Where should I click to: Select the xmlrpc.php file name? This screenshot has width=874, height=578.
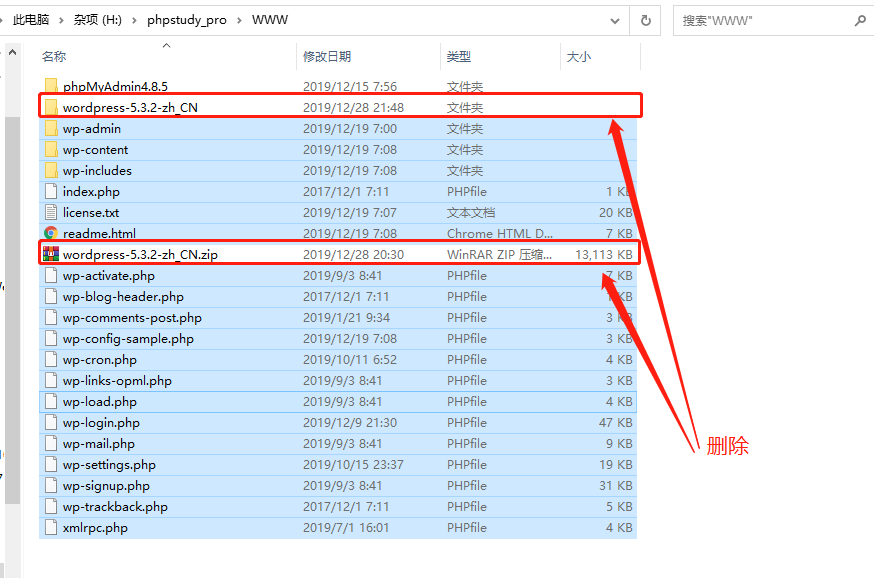click(95, 528)
